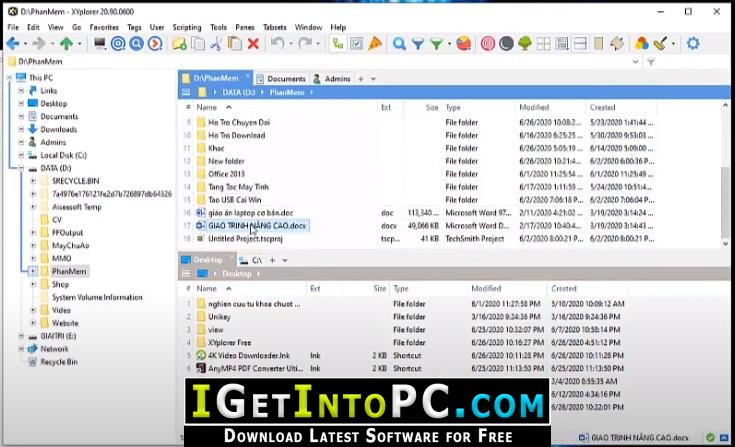Image resolution: width=735 pixels, height=447 pixels.
Task: Click DATA (D:) in the breadcrumb bar
Action: click(x=239, y=92)
